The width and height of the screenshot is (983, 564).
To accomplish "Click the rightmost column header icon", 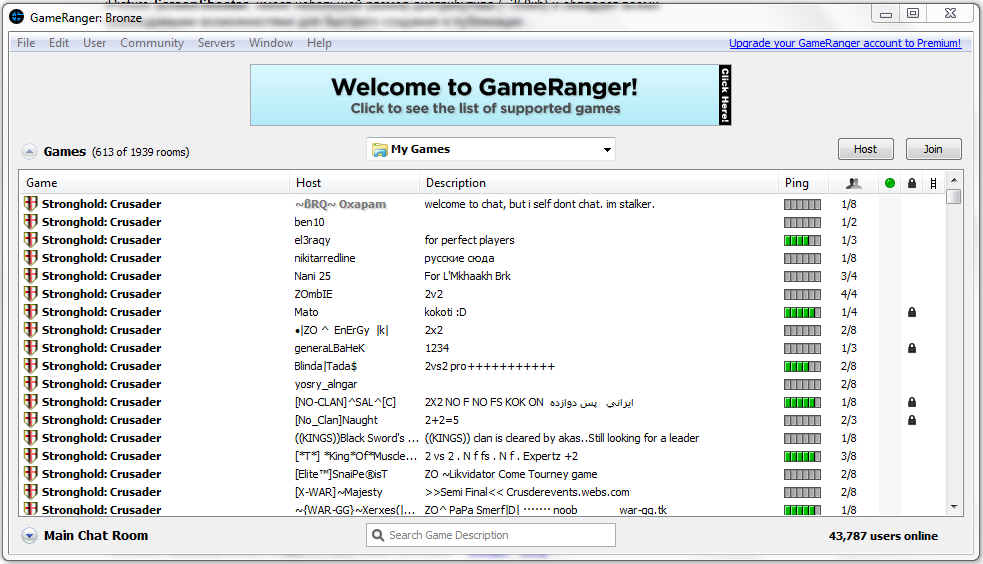I will [x=933, y=183].
